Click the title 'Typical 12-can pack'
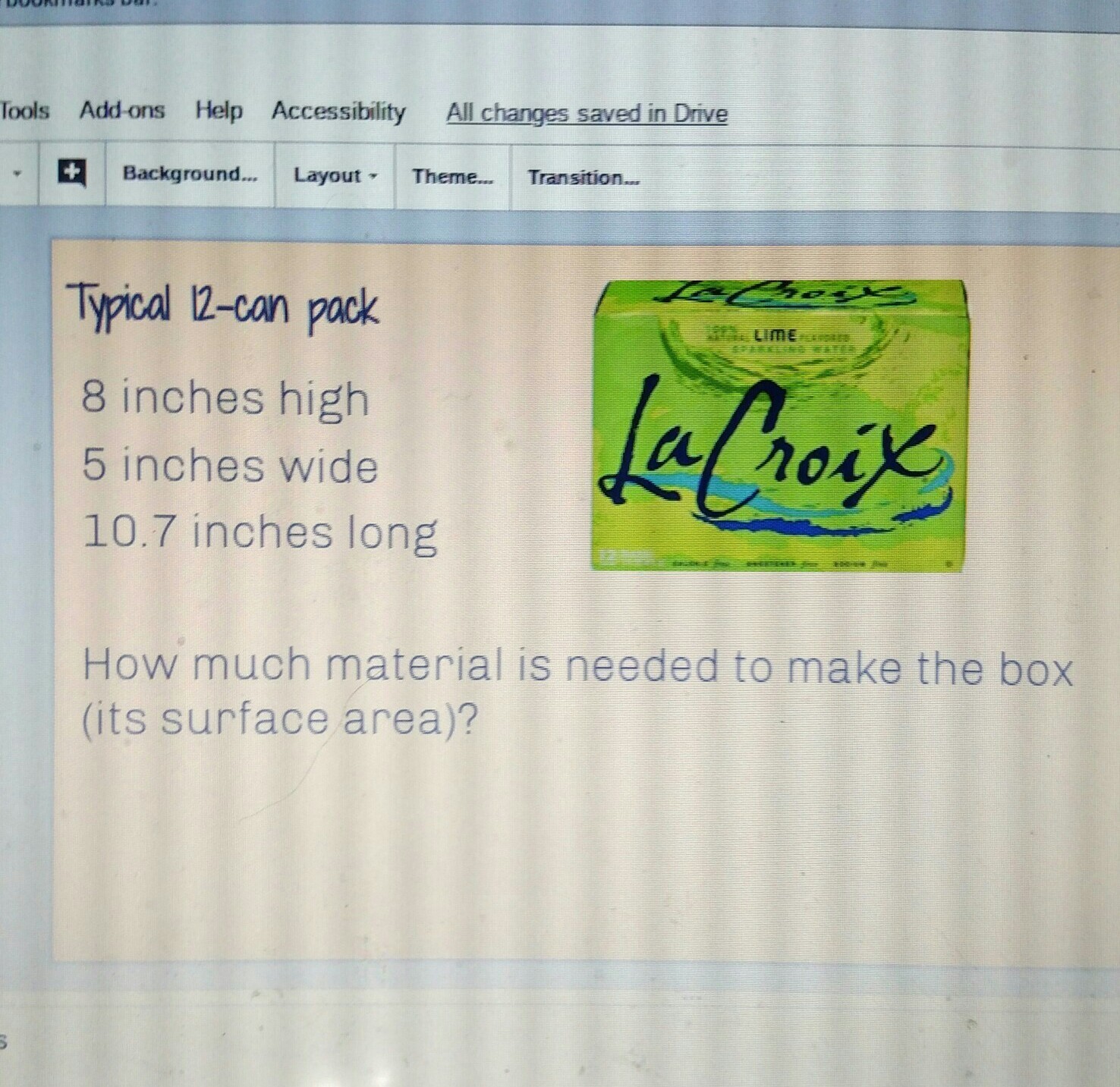1120x1087 pixels. [x=222, y=306]
